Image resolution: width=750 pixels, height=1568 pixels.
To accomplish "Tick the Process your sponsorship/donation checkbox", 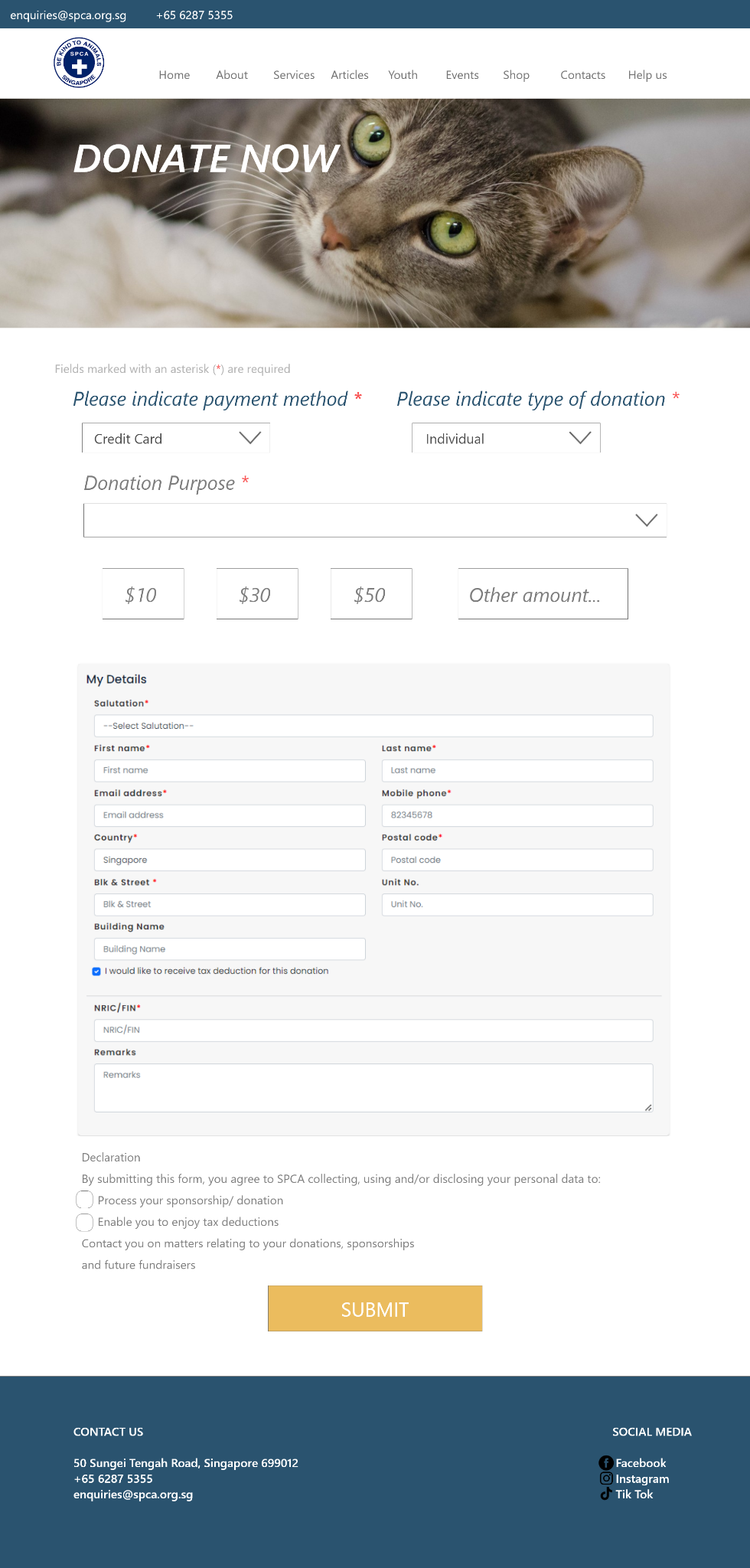I will coord(85,1200).
